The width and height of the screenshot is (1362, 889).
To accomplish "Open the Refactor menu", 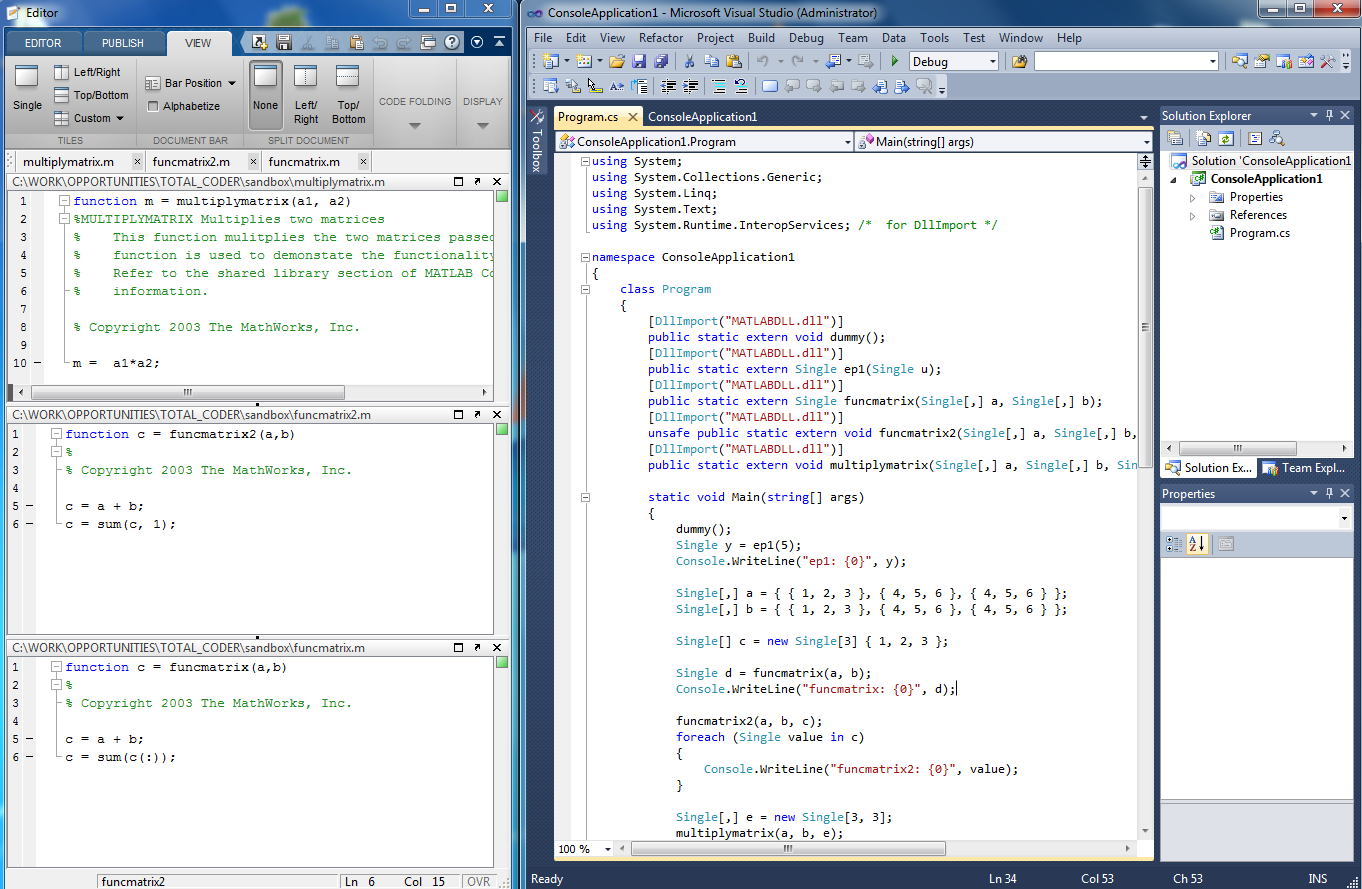I will click(661, 38).
